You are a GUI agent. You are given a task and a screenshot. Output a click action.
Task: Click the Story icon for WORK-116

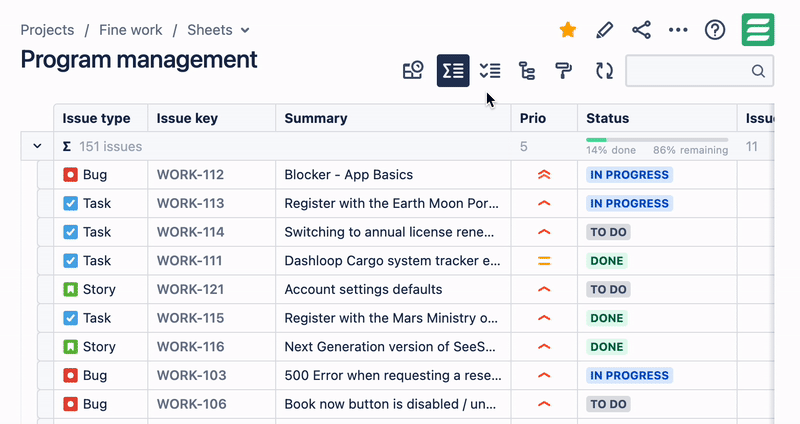click(70, 347)
